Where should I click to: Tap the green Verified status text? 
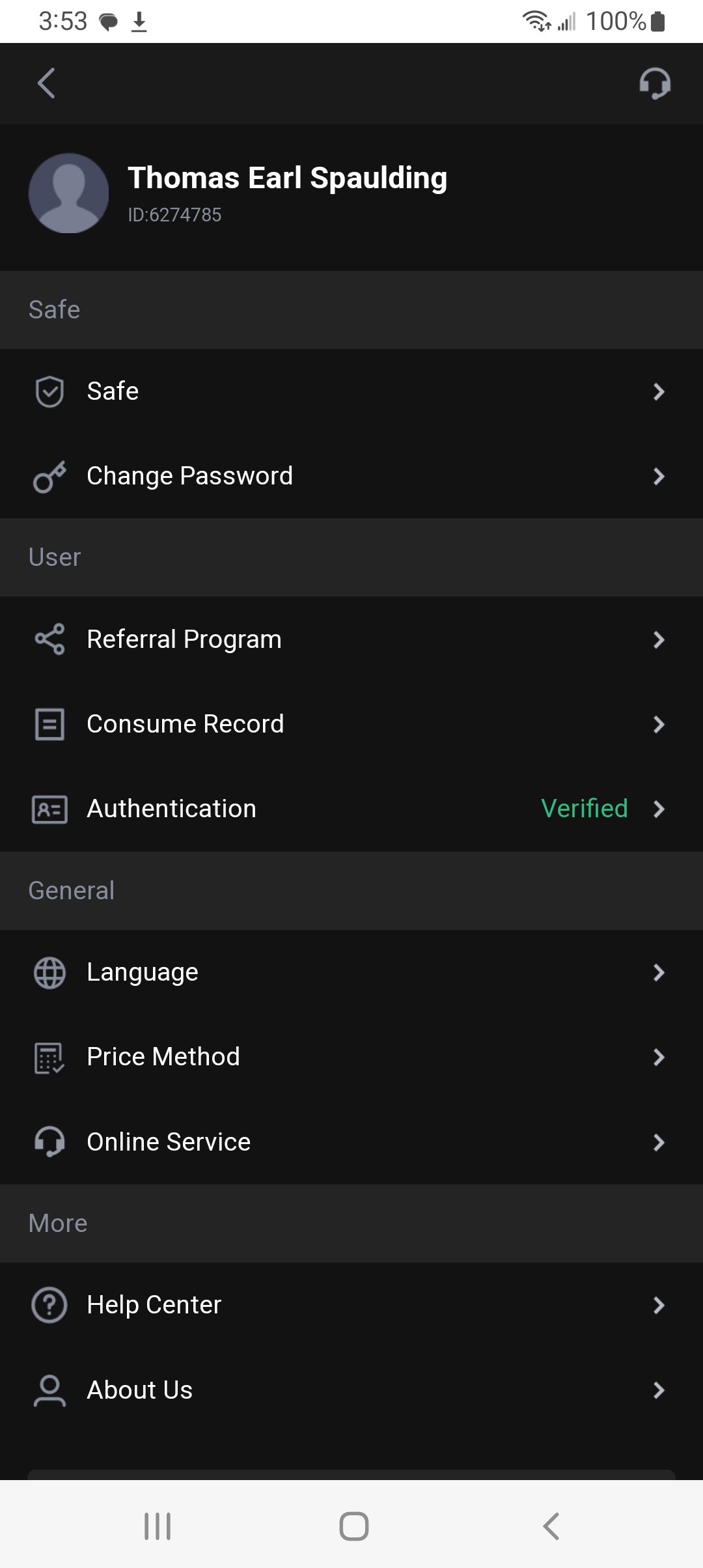pos(585,809)
